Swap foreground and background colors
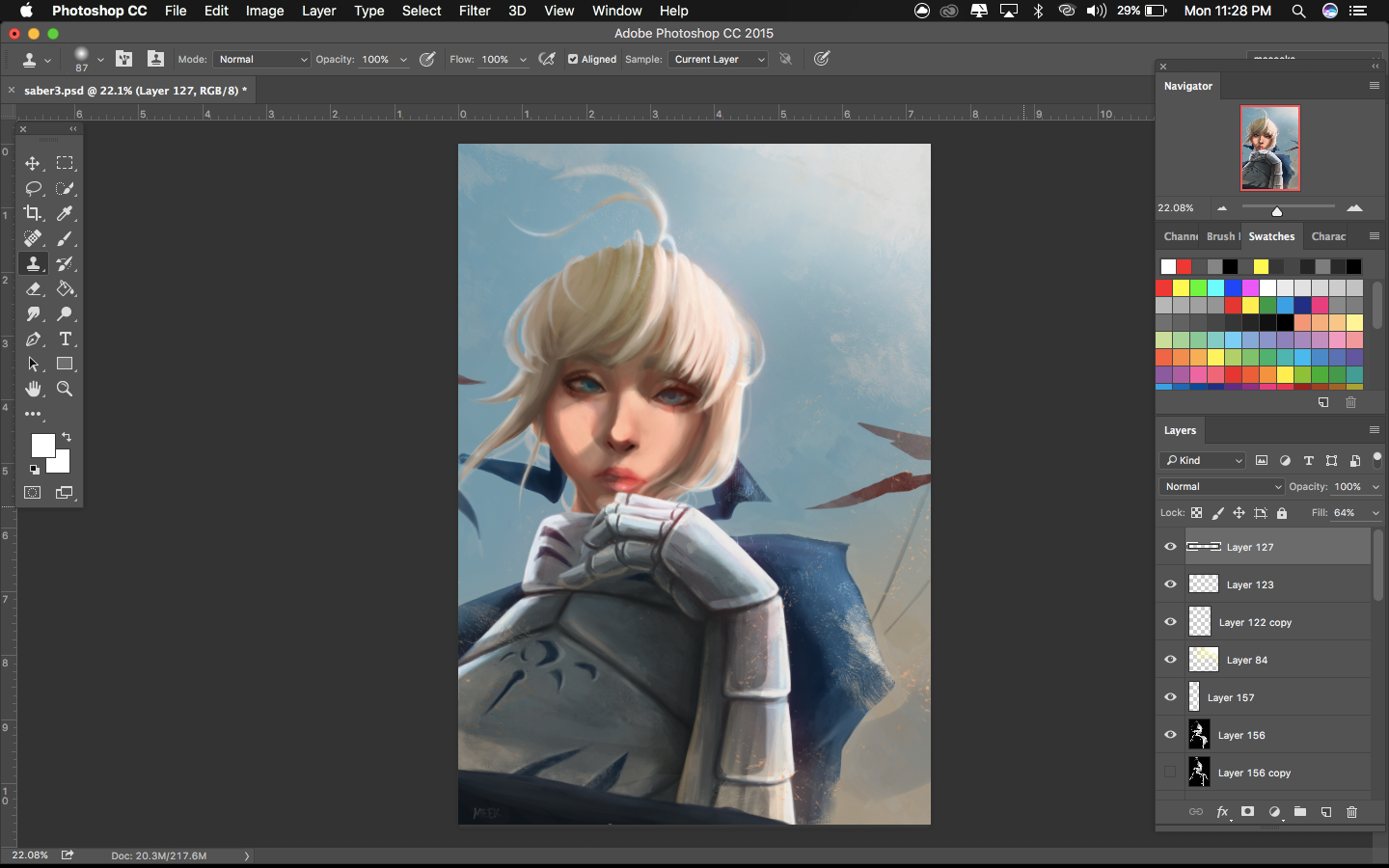The image size is (1389, 868). pyautogui.click(x=67, y=437)
